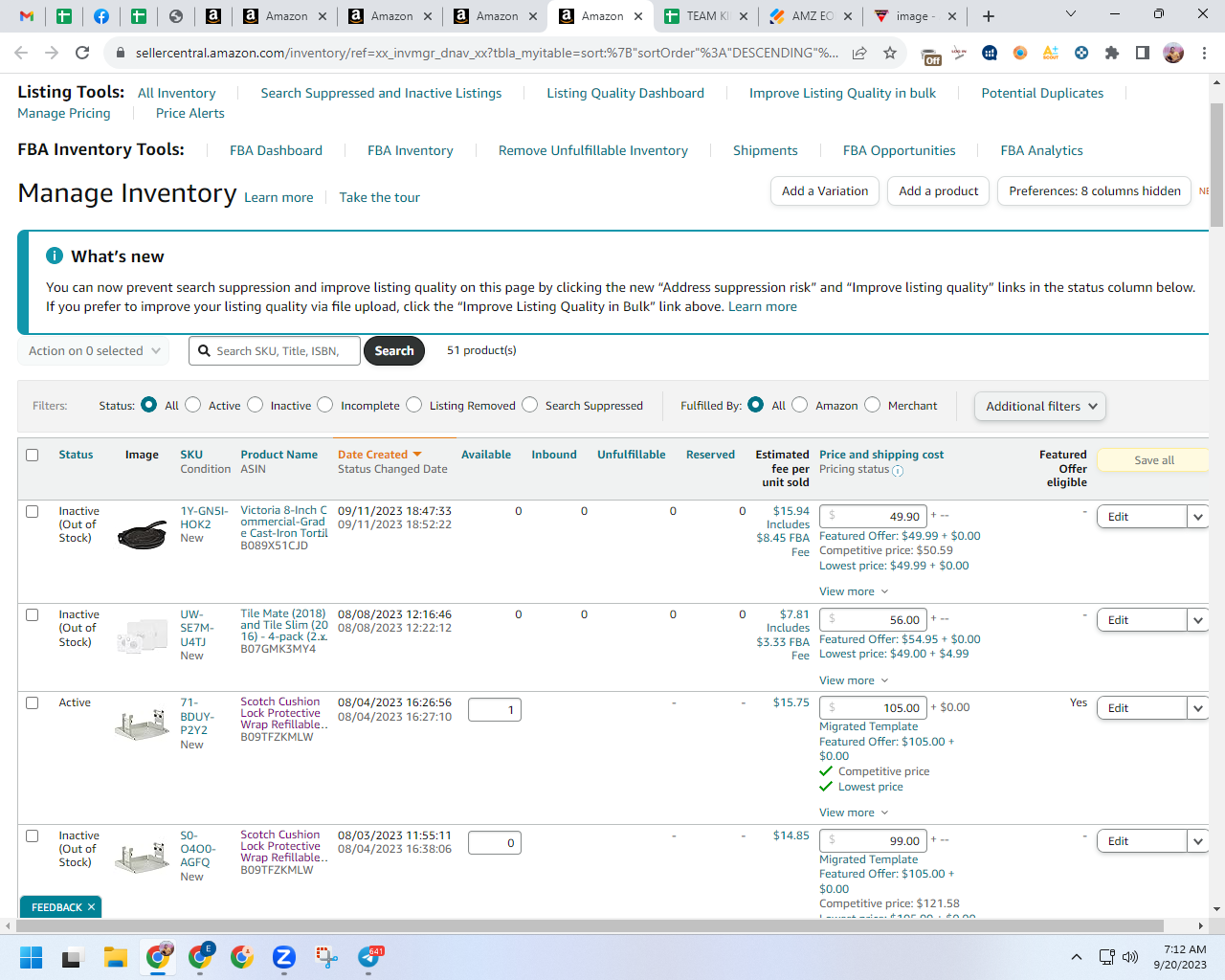Viewport: 1225px width, 980px height.
Task: Select Active status filter radio
Action: coord(192,405)
